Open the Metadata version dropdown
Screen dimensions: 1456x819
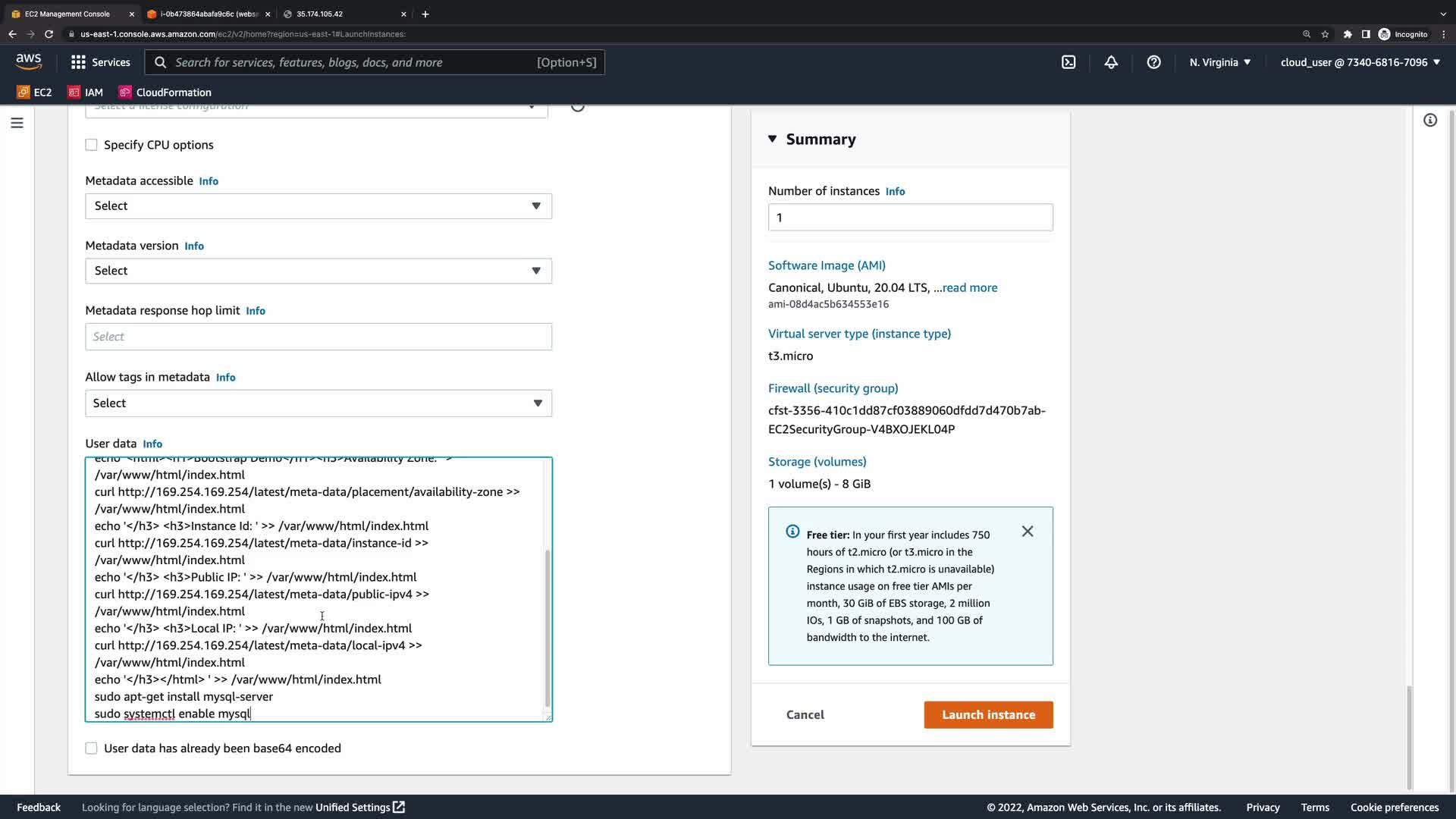click(318, 271)
